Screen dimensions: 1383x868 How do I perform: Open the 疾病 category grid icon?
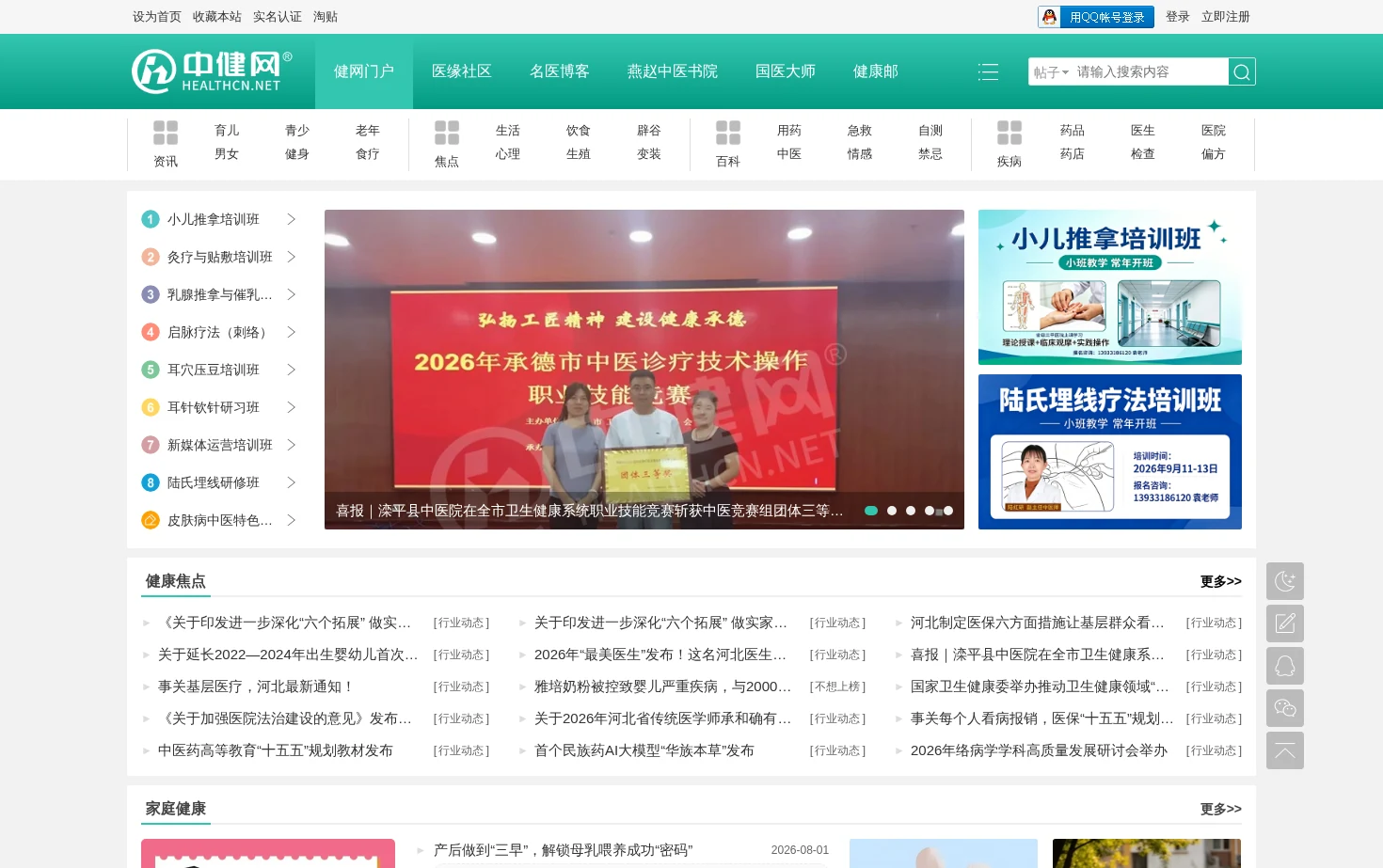1009,133
